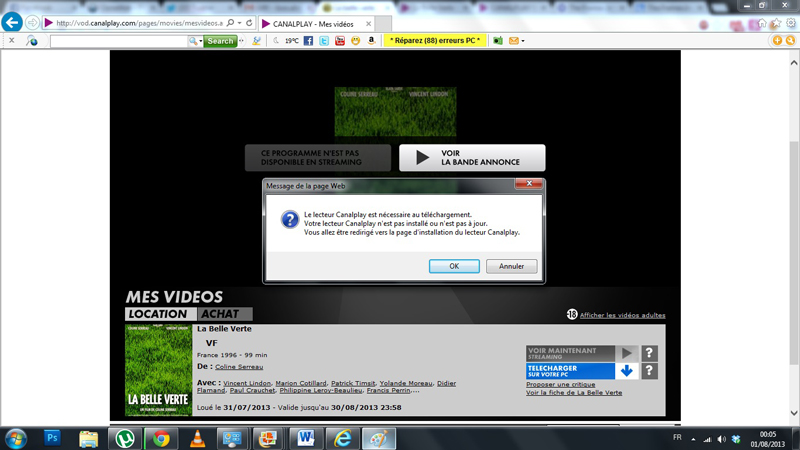Open Yolande Moreau actor link
This screenshot has height=450, width=800.
coord(406,383)
